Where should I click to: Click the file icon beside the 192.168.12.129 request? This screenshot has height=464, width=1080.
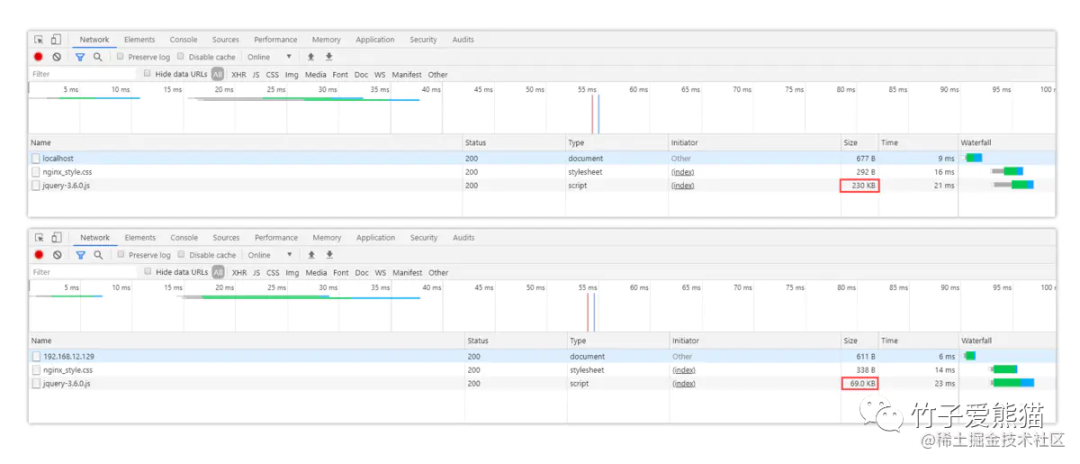(x=37, y=357)
